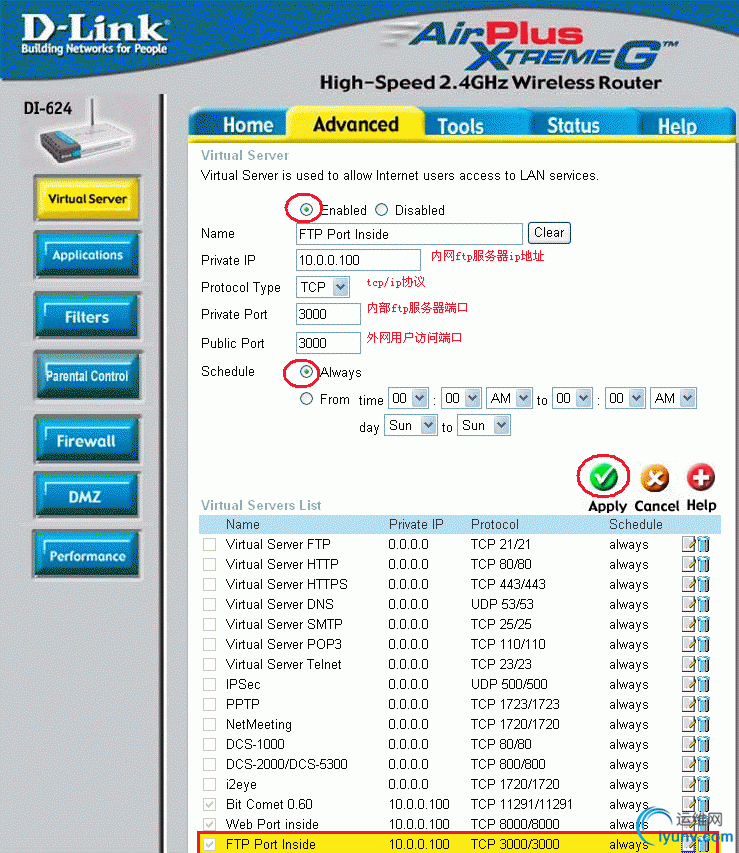Delete the Virtual Server FTP entry
Viewport: 739px width, 853px height.
point(704,544)
